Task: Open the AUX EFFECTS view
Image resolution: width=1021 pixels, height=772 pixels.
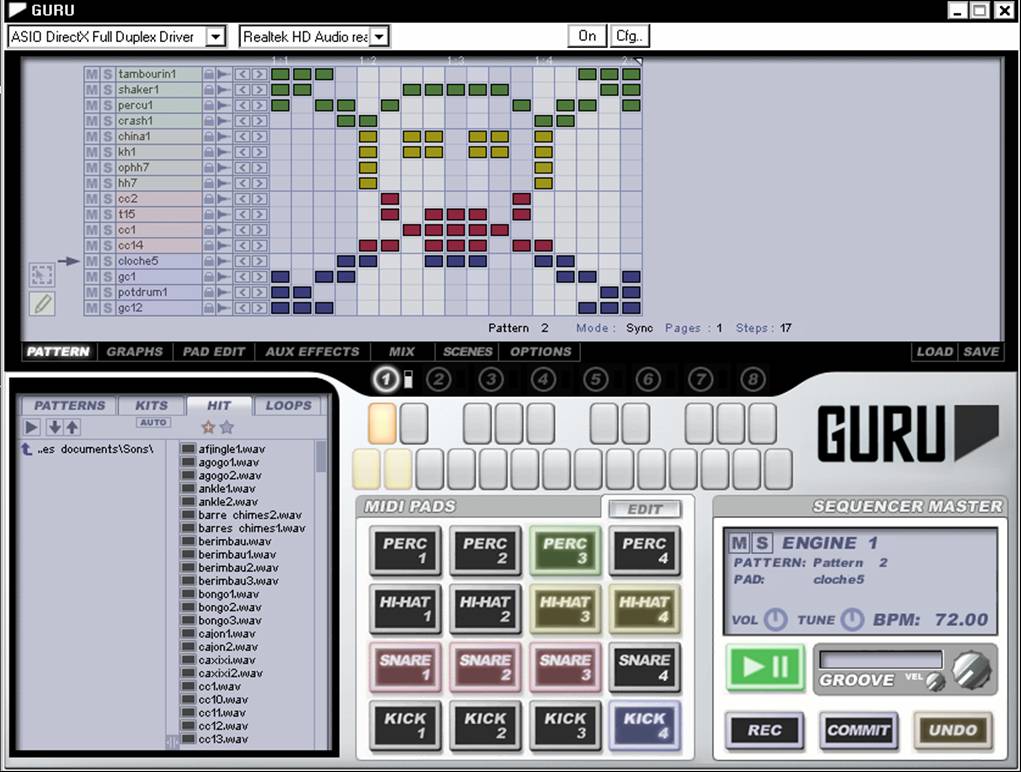Action: [x=312, y=352]
